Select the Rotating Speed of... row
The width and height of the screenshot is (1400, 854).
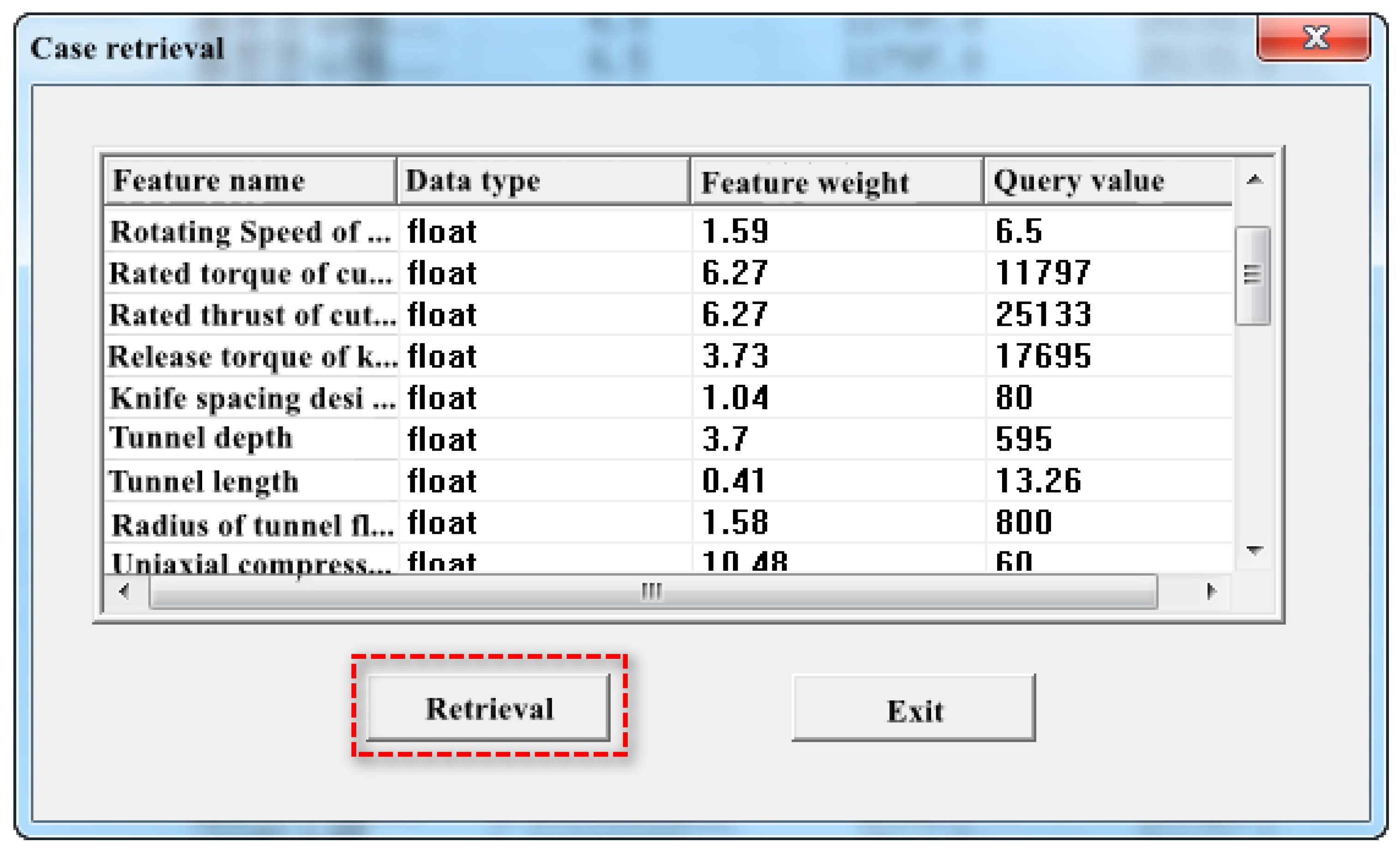[250, 232]
